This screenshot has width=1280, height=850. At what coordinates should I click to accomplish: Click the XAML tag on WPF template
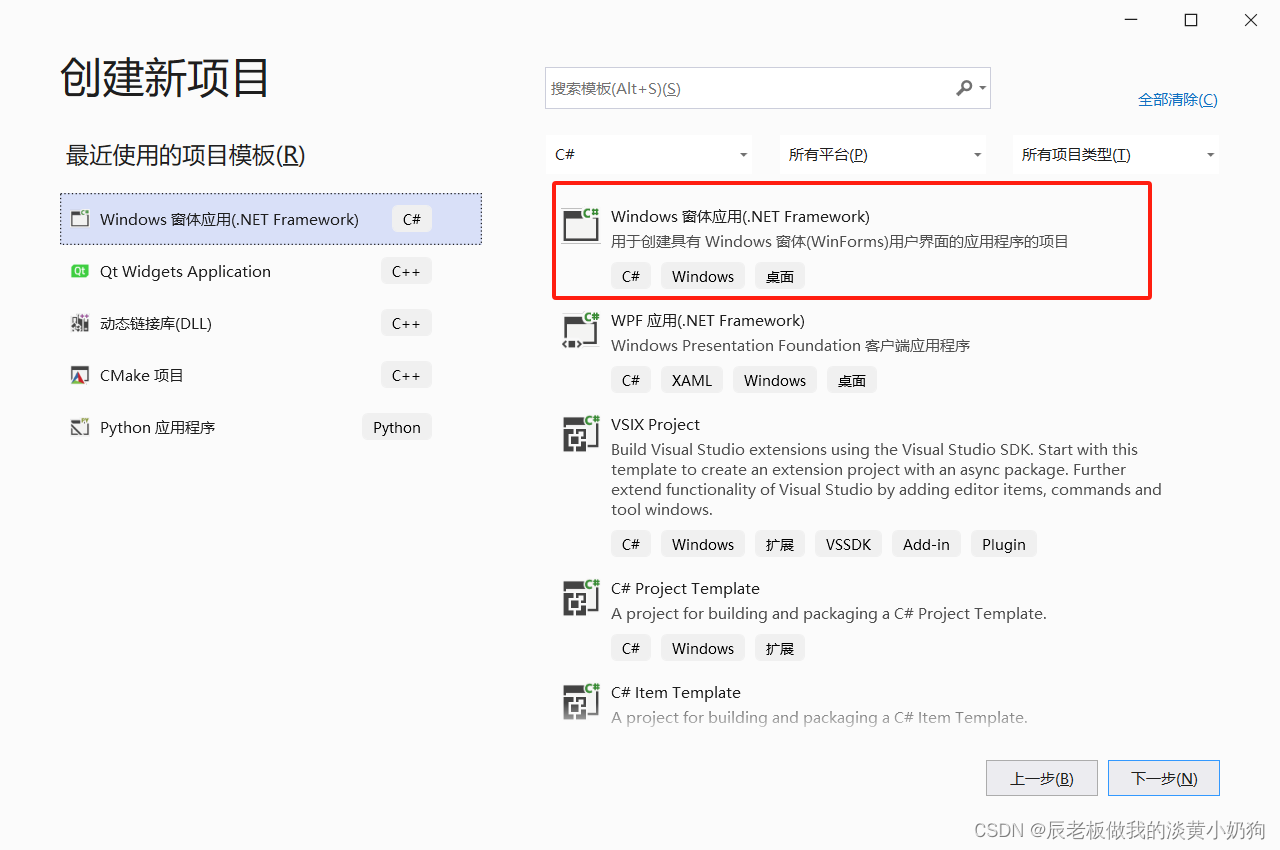(691, 380)
